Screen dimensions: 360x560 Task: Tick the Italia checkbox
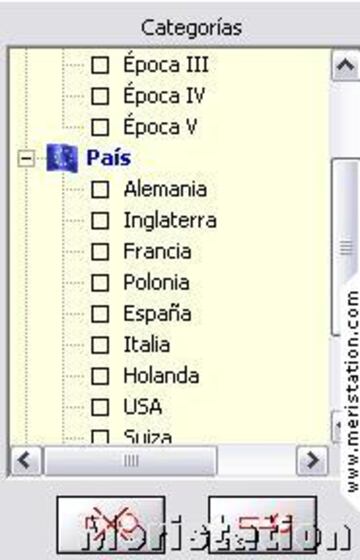click(100, 345)
